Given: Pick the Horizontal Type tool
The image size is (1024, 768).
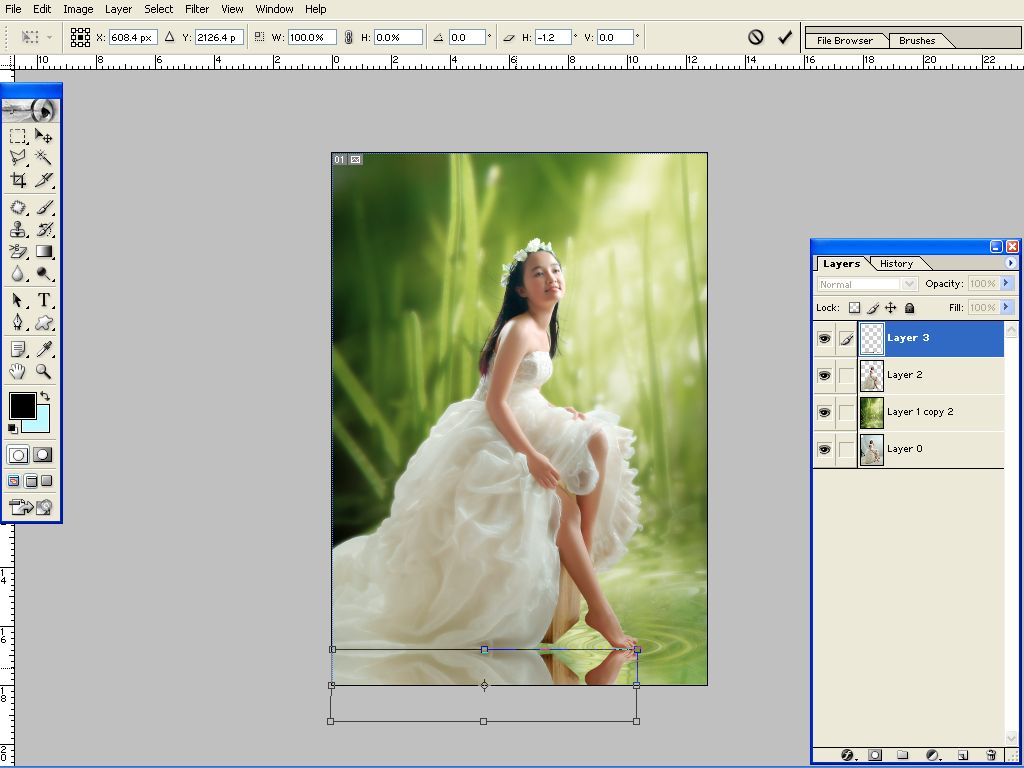Looking at the screenshot, I should tap(44, 300).
